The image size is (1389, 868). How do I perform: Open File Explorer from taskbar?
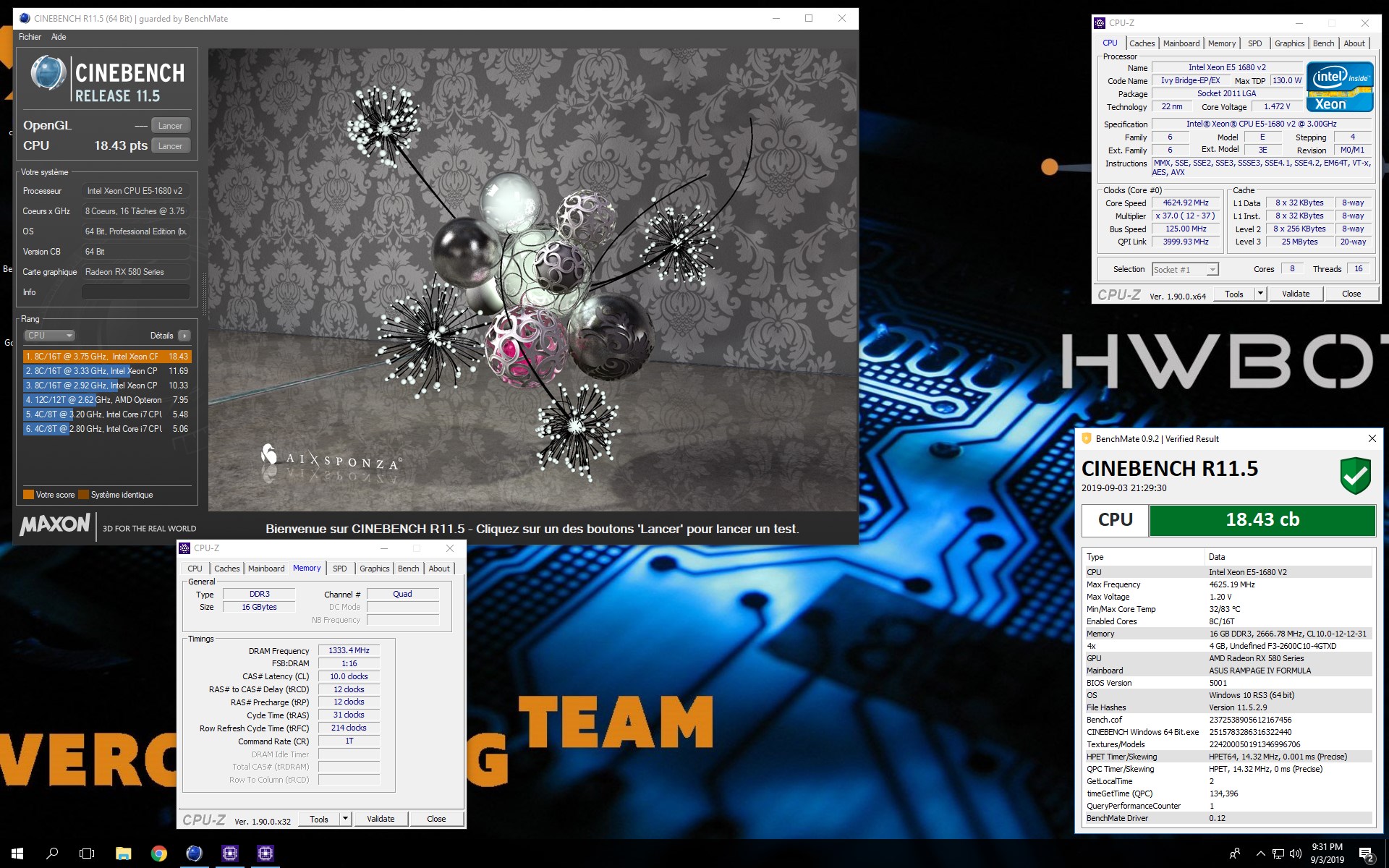tap(123, 854)
